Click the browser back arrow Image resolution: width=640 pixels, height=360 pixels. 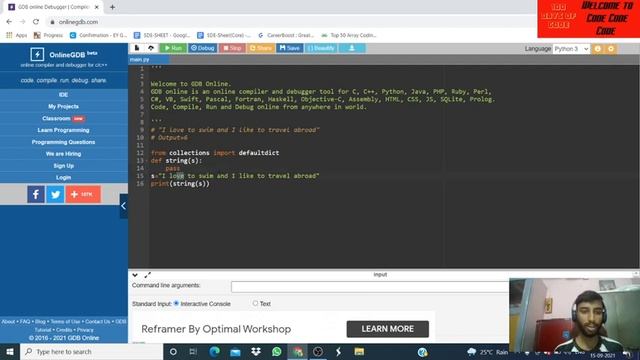[x=9, y=22]
